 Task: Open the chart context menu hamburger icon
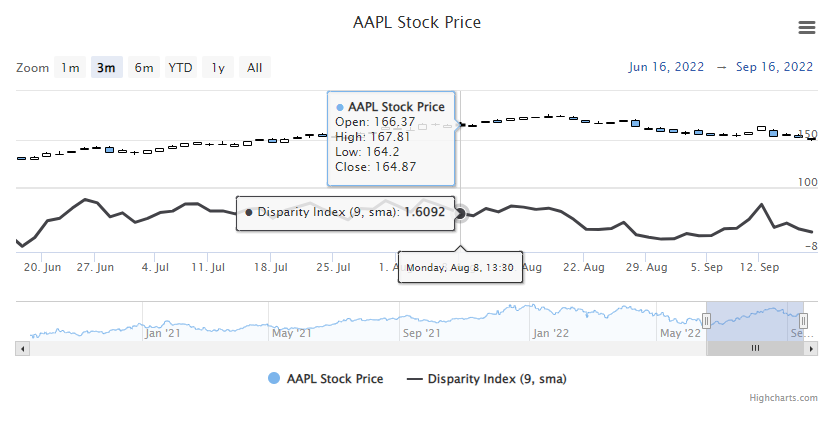[x=806, y=27]
